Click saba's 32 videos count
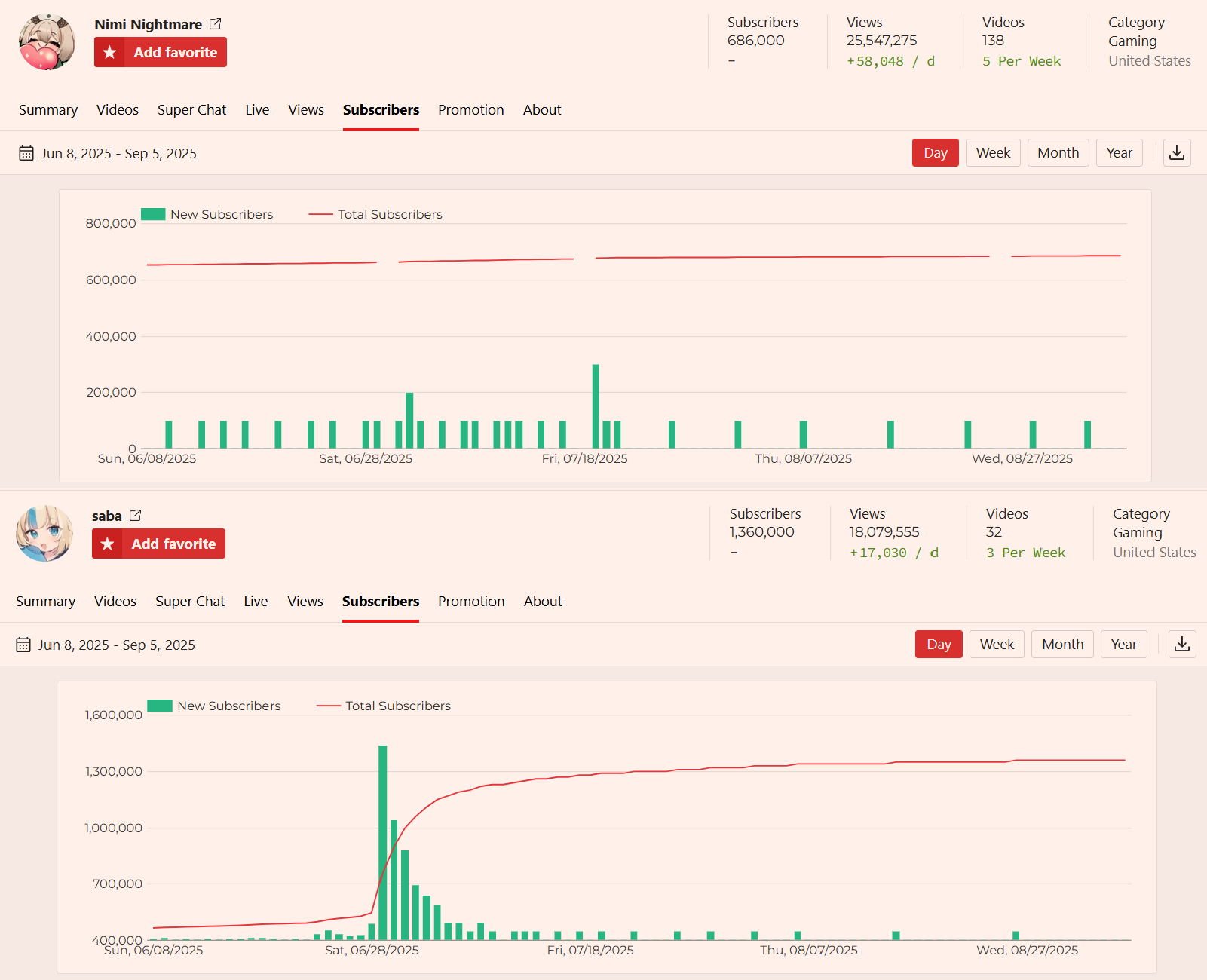1207x980 pixels. coord(994,532)
